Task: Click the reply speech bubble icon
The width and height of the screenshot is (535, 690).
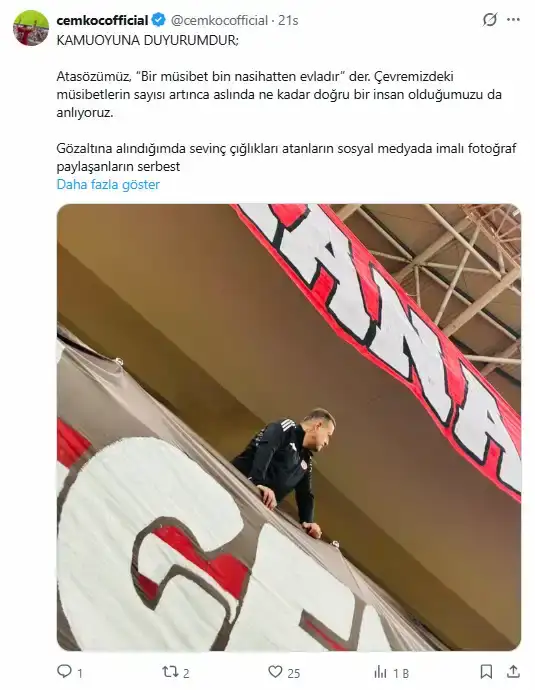Action: coord(64,671)
